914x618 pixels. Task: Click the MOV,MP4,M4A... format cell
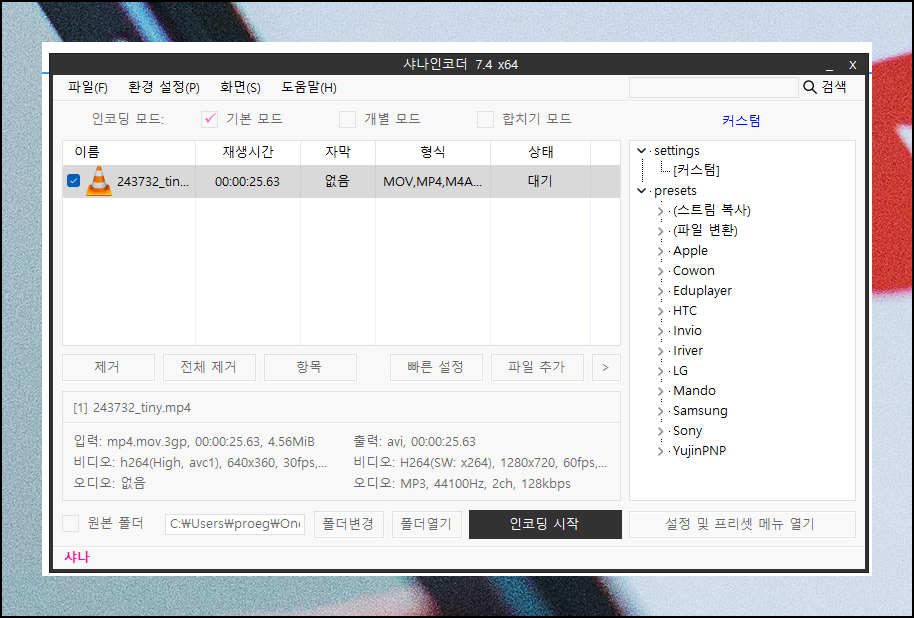coord(433,182)
